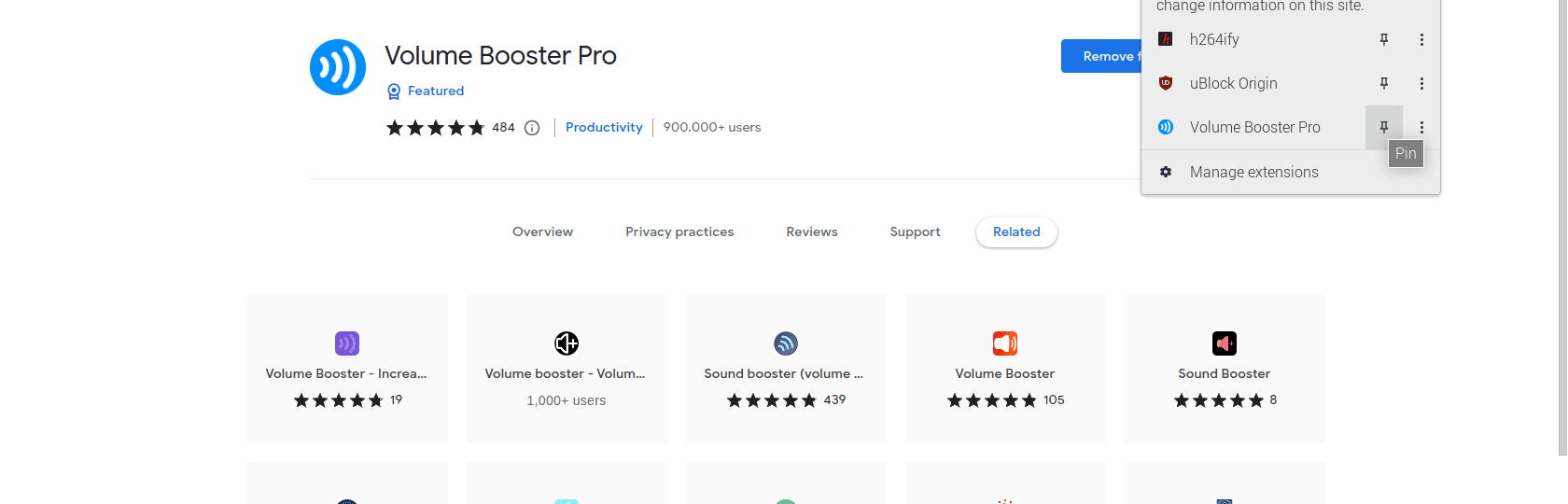This screenshot has height=504, width=1568.
Task: Click the rating info icon beside 484
Action: (532, 128)
